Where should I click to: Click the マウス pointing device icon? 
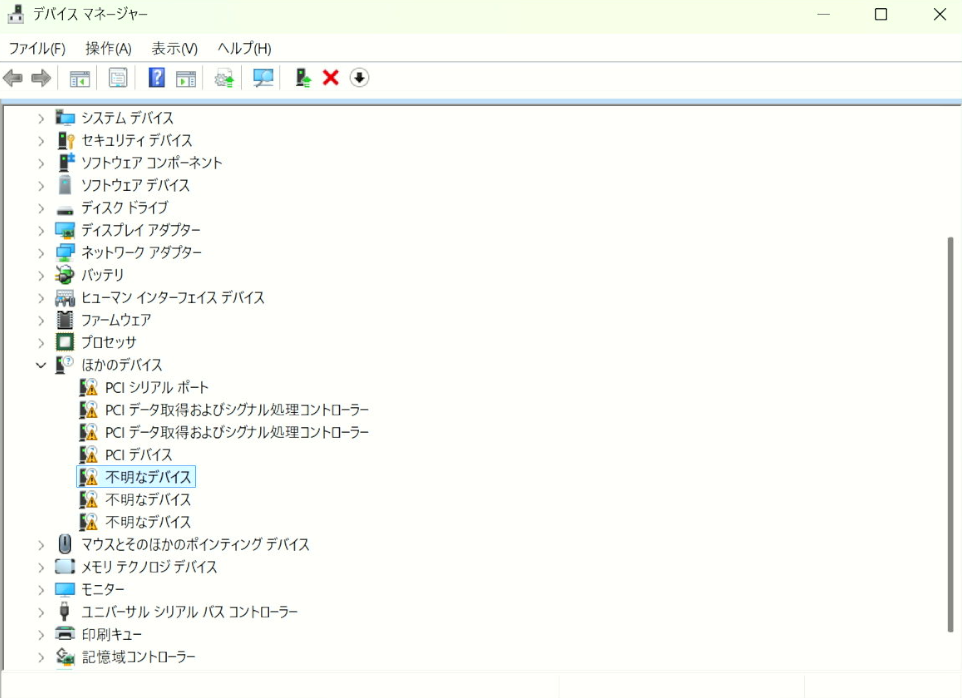tap(64, 544)
